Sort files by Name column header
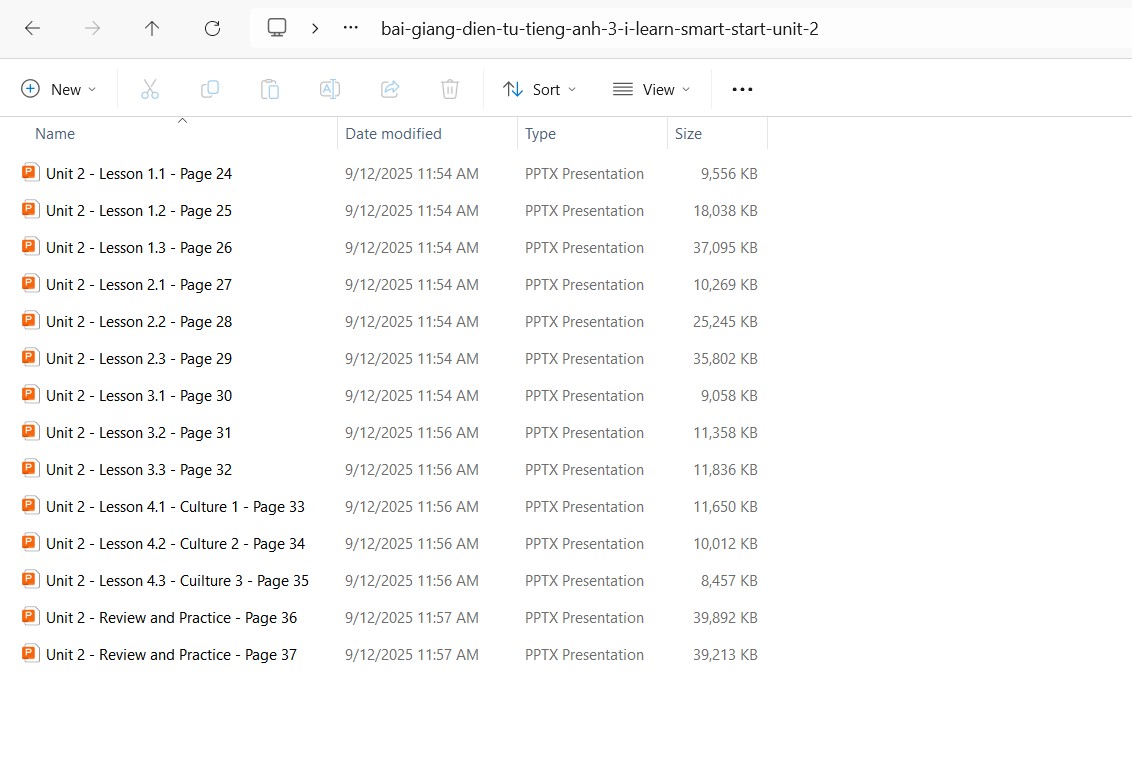This screenshot has width=1132, height=757. click(x=55, y=134)
